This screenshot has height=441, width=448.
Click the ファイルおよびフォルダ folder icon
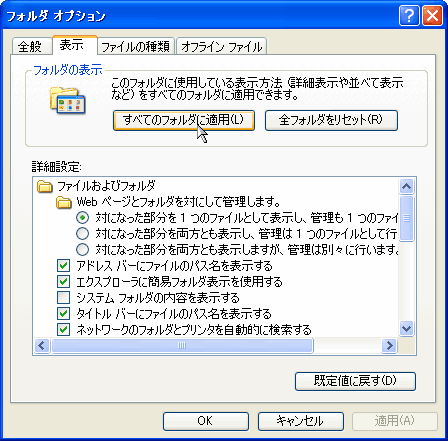tap(45, 186)
